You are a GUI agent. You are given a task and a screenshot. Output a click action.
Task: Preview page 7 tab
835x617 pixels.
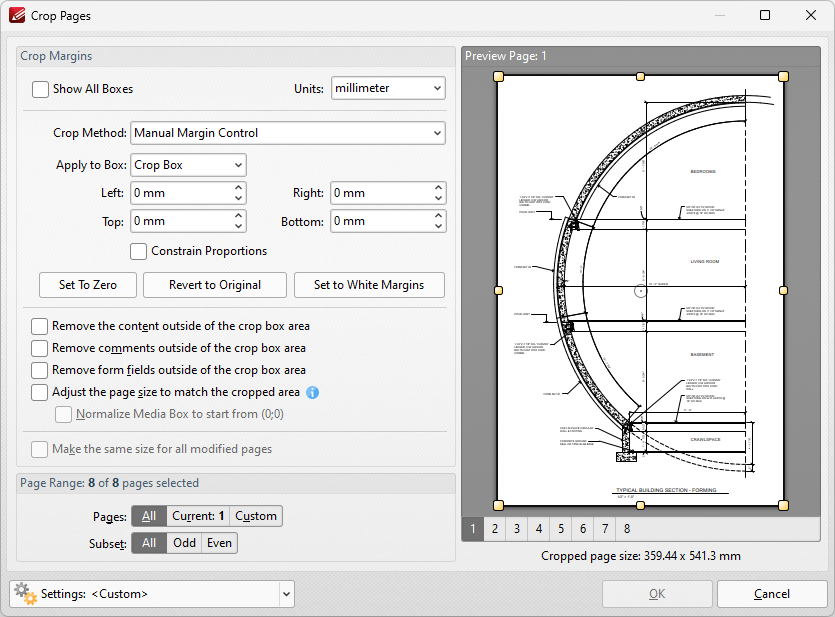pyautogui.click(x=605, y=529)
